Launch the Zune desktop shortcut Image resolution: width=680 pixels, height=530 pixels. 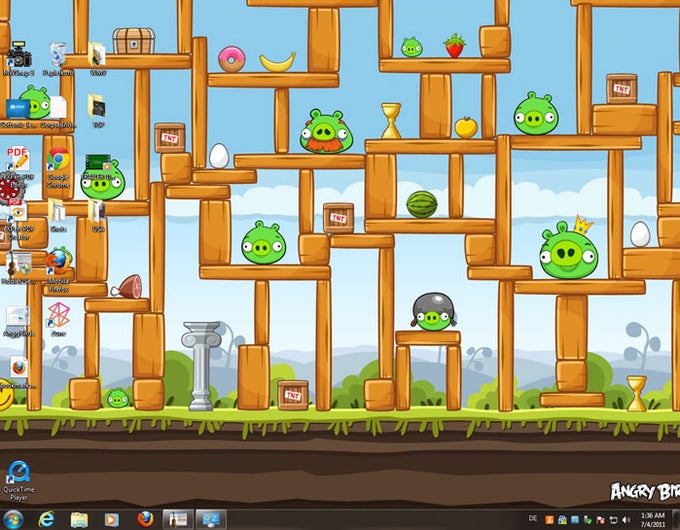coord(59,315)
